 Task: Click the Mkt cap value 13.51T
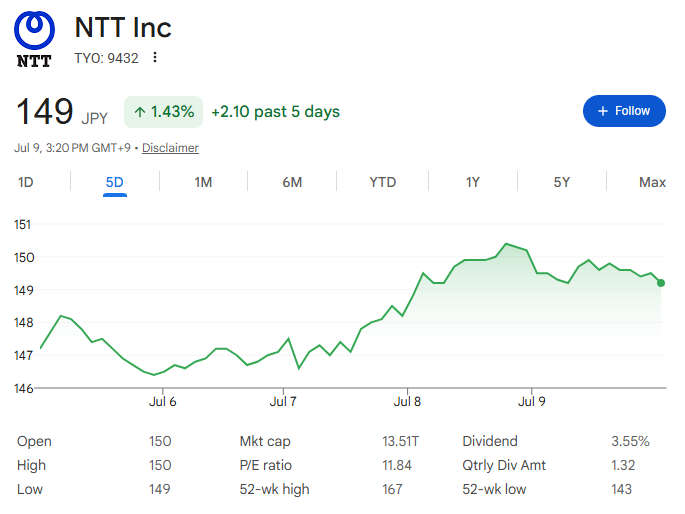400,442
